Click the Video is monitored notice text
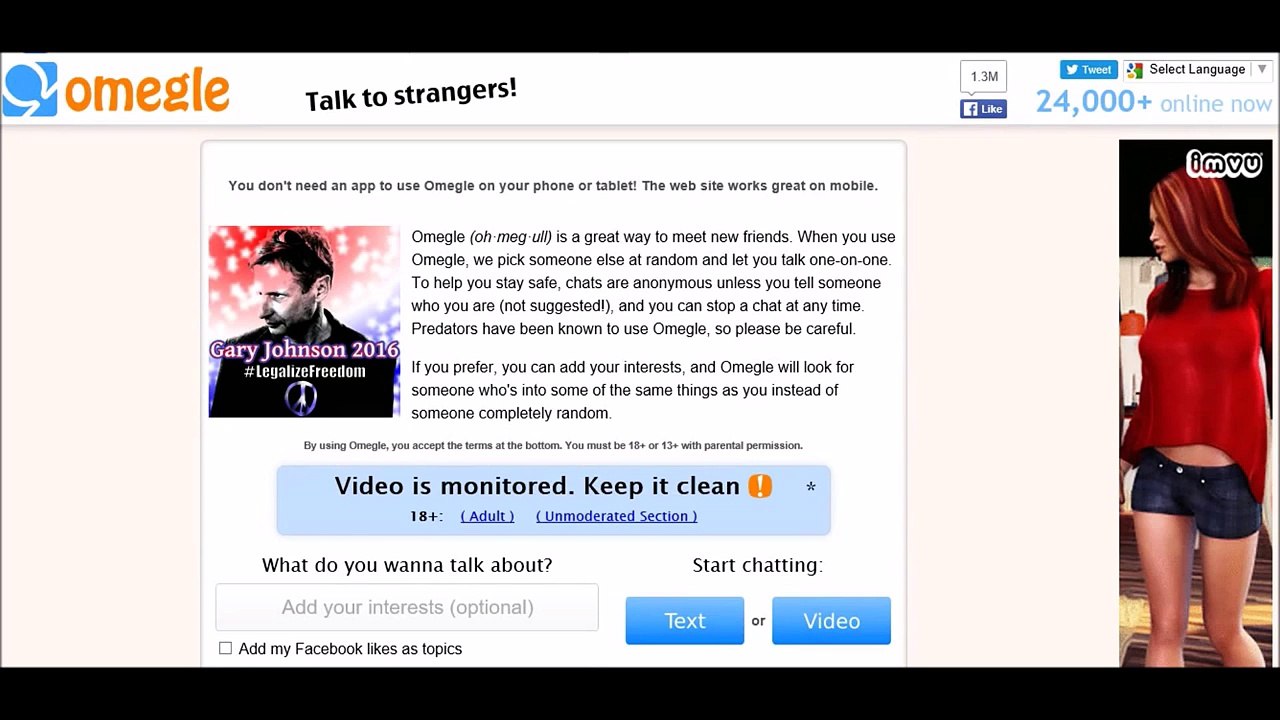The width and height of the screenshot is (1280, 720). 537,486
